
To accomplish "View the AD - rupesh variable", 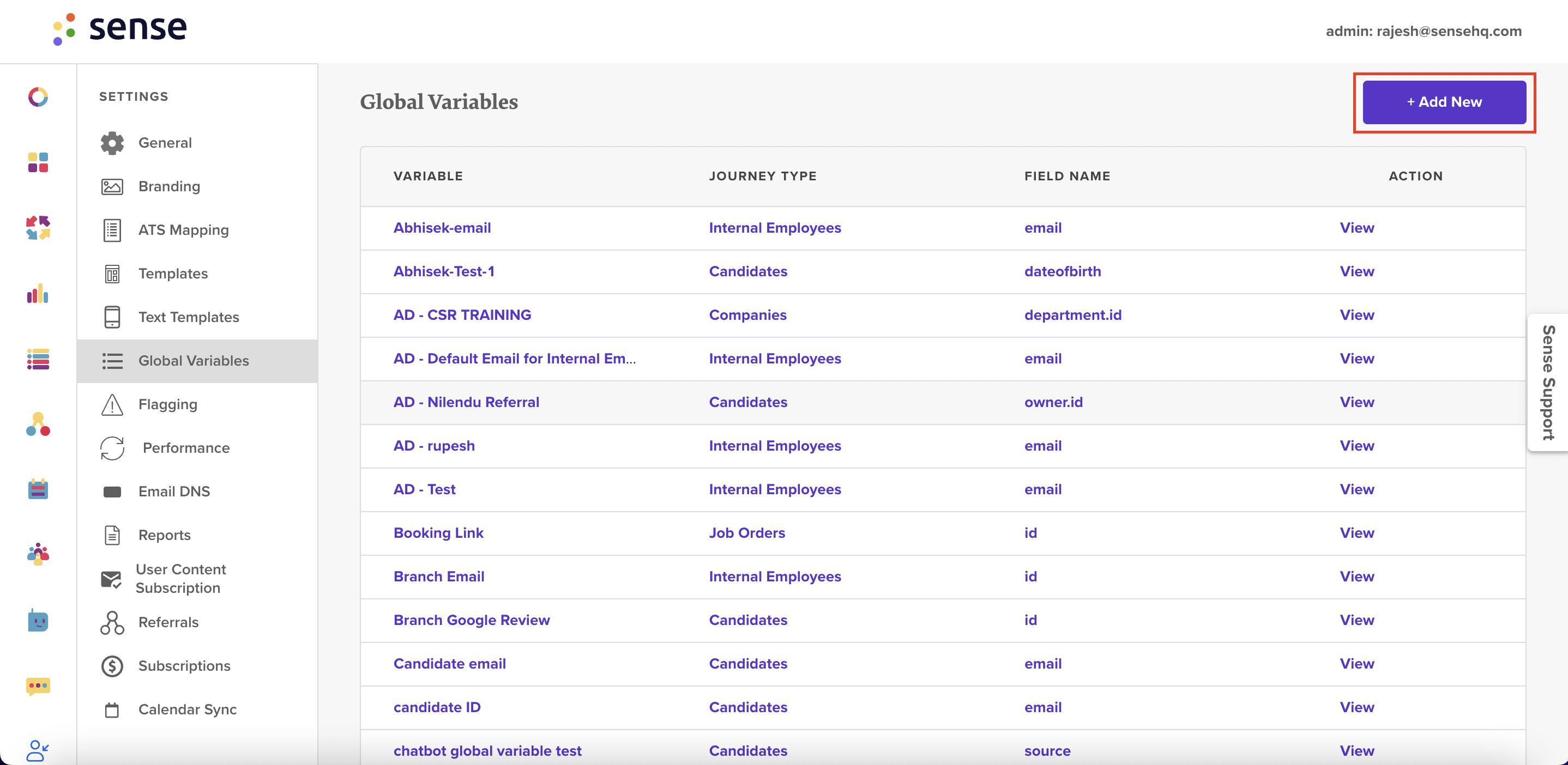I will pyautogui.click(x=1357, y=446).
